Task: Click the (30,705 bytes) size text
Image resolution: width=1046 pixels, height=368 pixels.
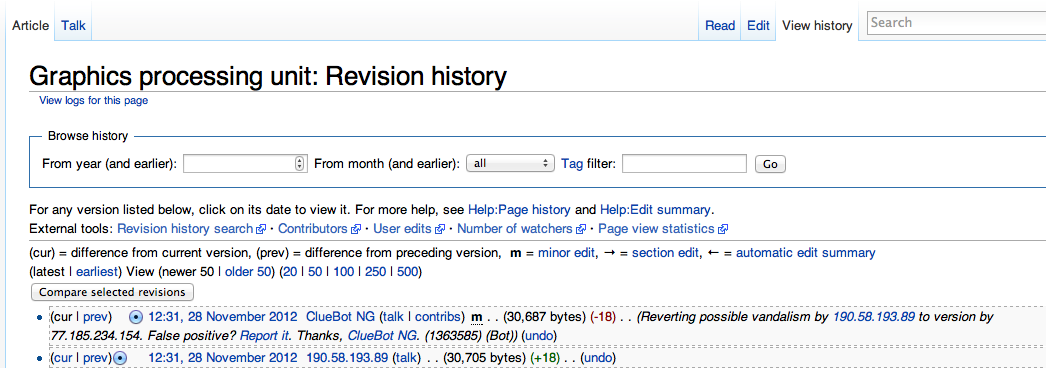Action: tap(484, 358)
